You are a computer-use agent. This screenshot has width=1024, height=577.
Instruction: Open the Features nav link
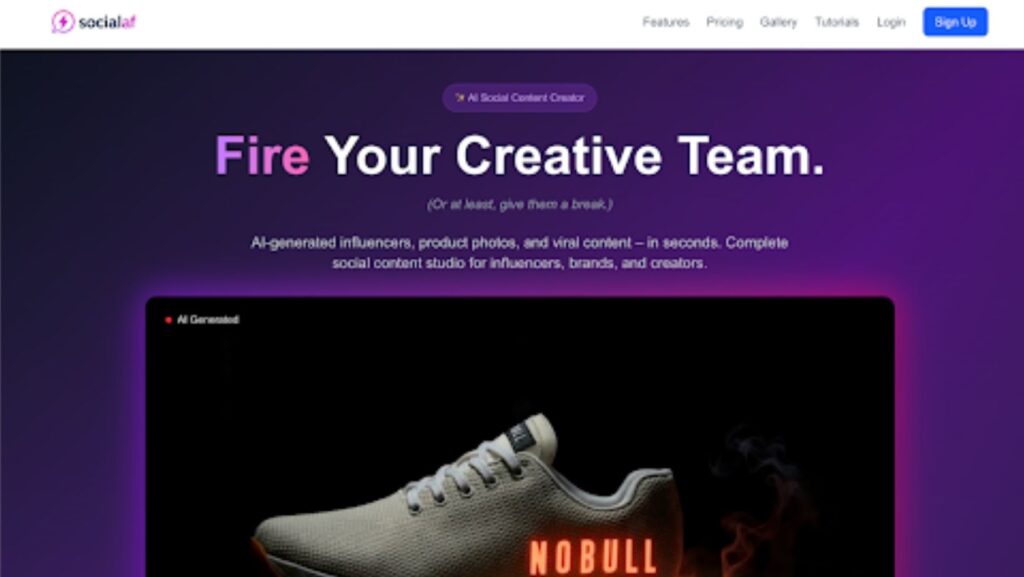tap(665, 22)
